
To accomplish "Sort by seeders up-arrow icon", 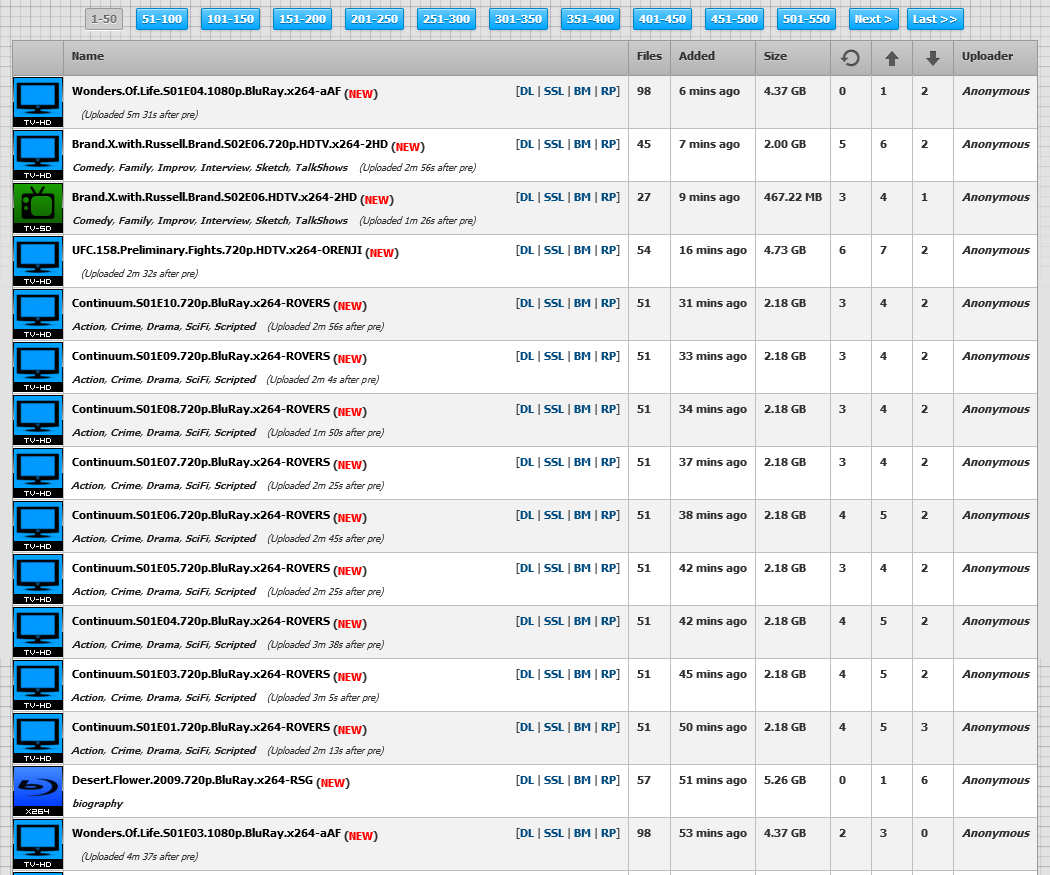I will (x=891, y=58).
